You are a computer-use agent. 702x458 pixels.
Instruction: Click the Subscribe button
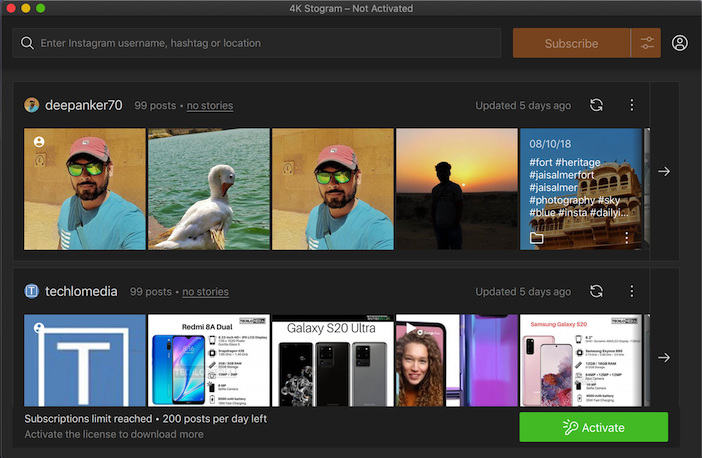571,43
